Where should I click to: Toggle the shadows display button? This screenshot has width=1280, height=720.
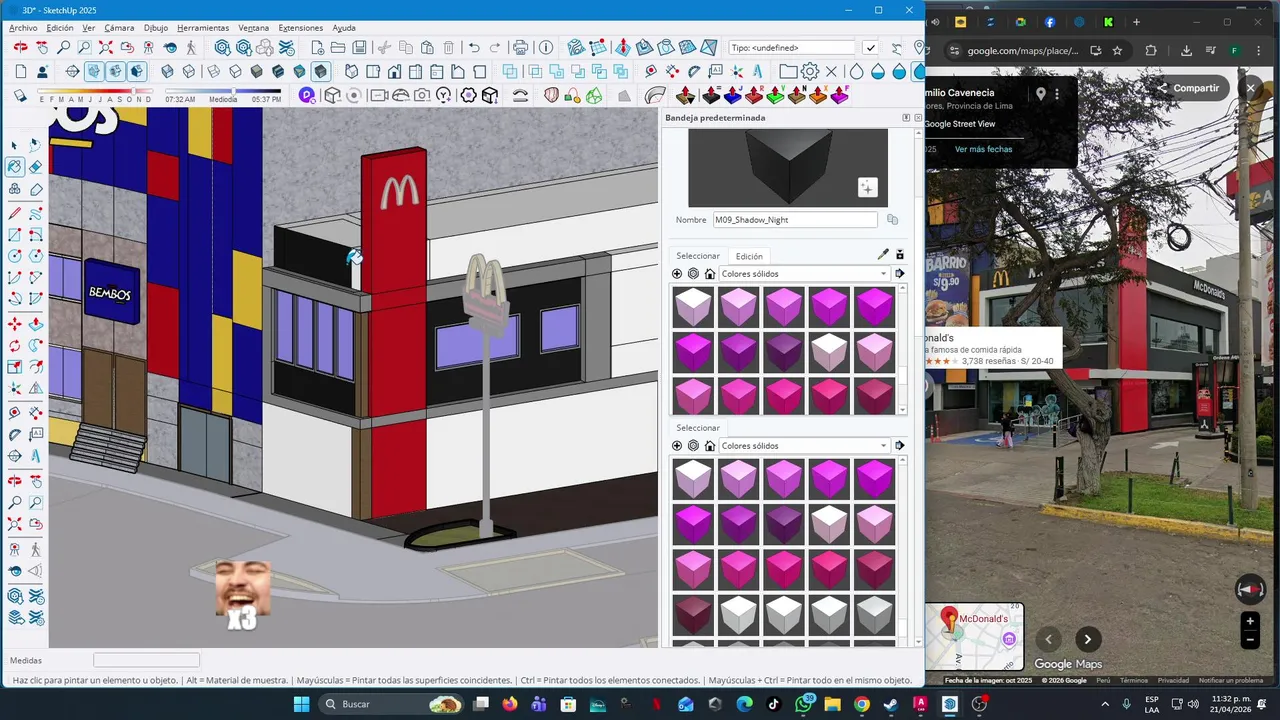point(20,95)
